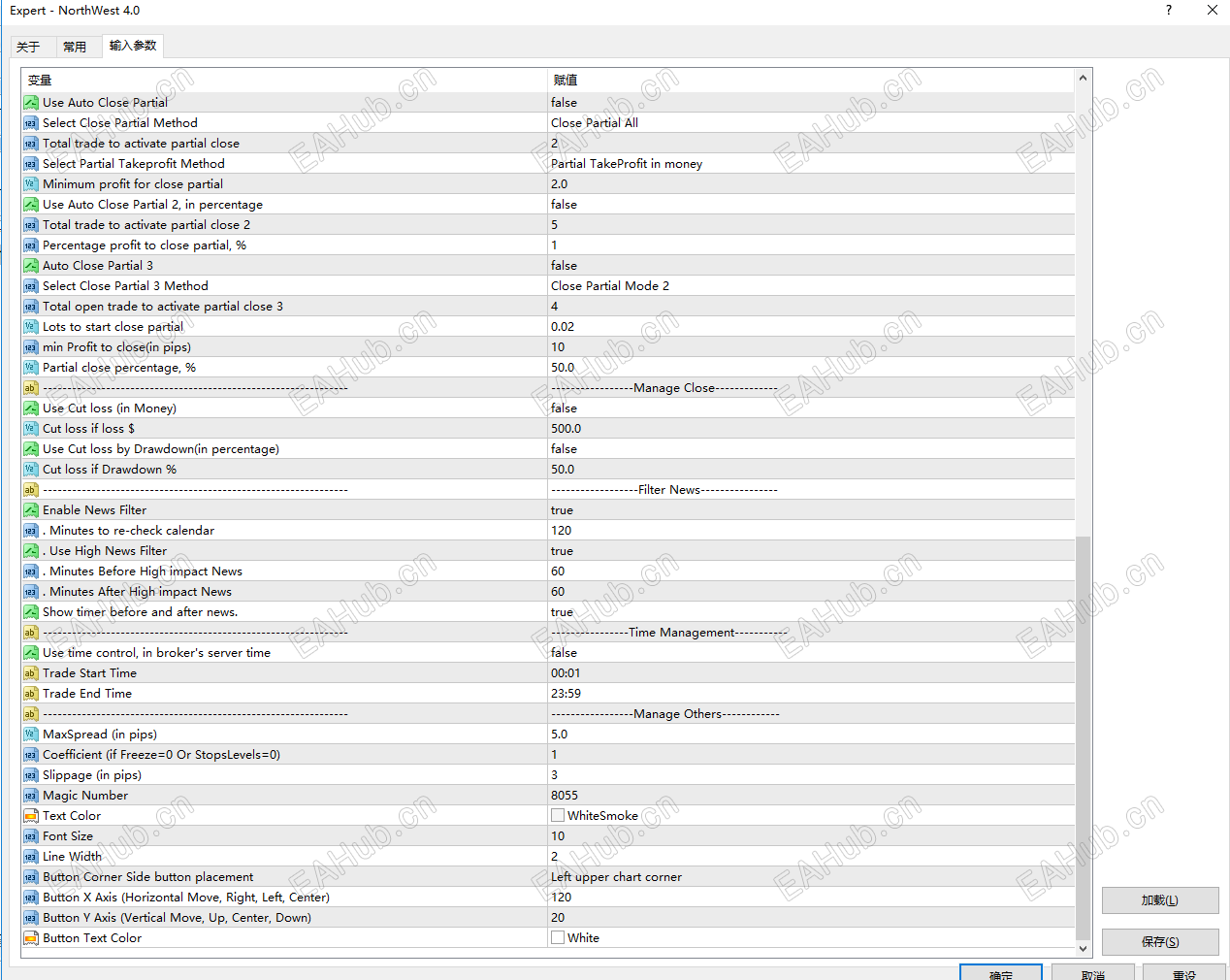Image resolution: width=1230 pixels, height=980 pixels.
Task: Select the Button X Axis row label
Action: [186, 897]
